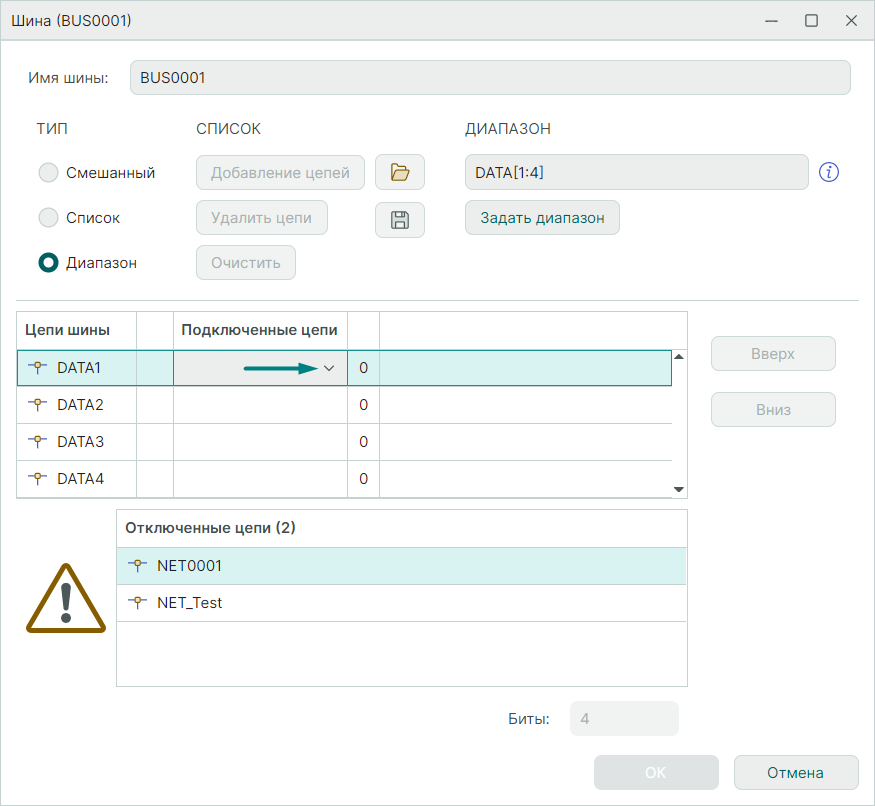Click the Цепи шины column header
This screenshot has height=806, width=875.
(68, 330)
